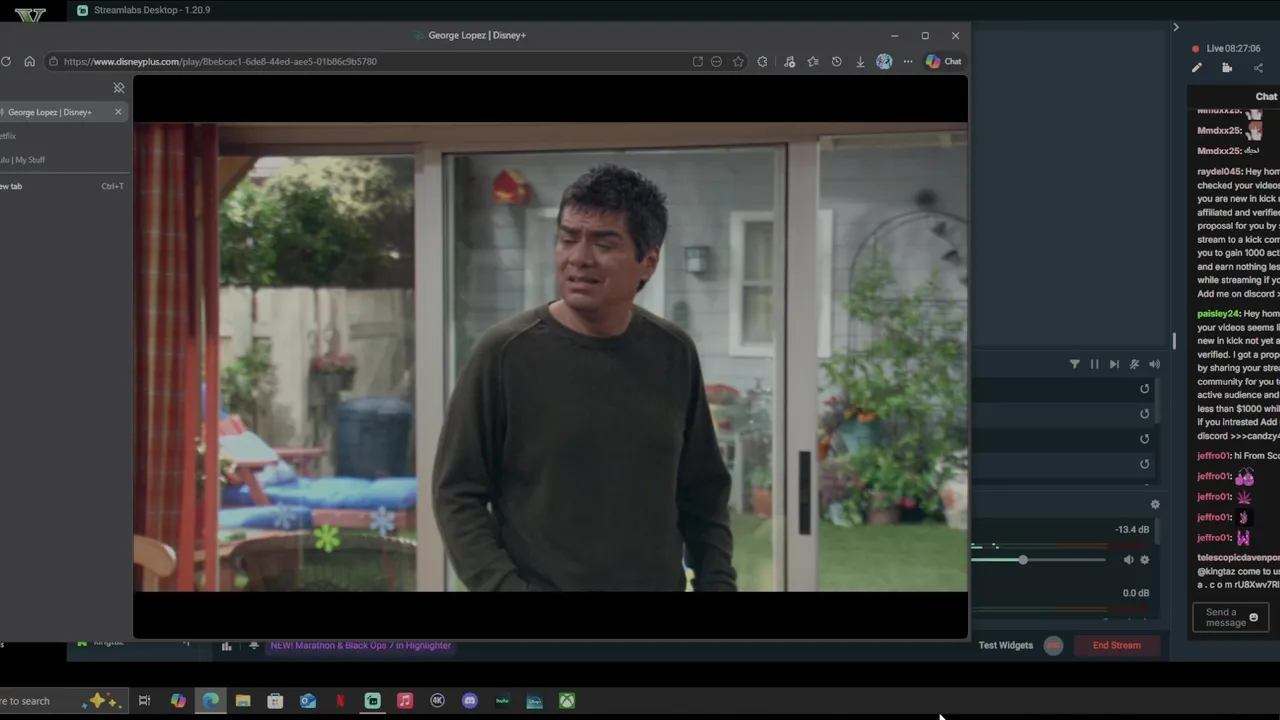Replay the fourth recent event
This screenshot has width=1280, height=720.
click(1145, 464)
